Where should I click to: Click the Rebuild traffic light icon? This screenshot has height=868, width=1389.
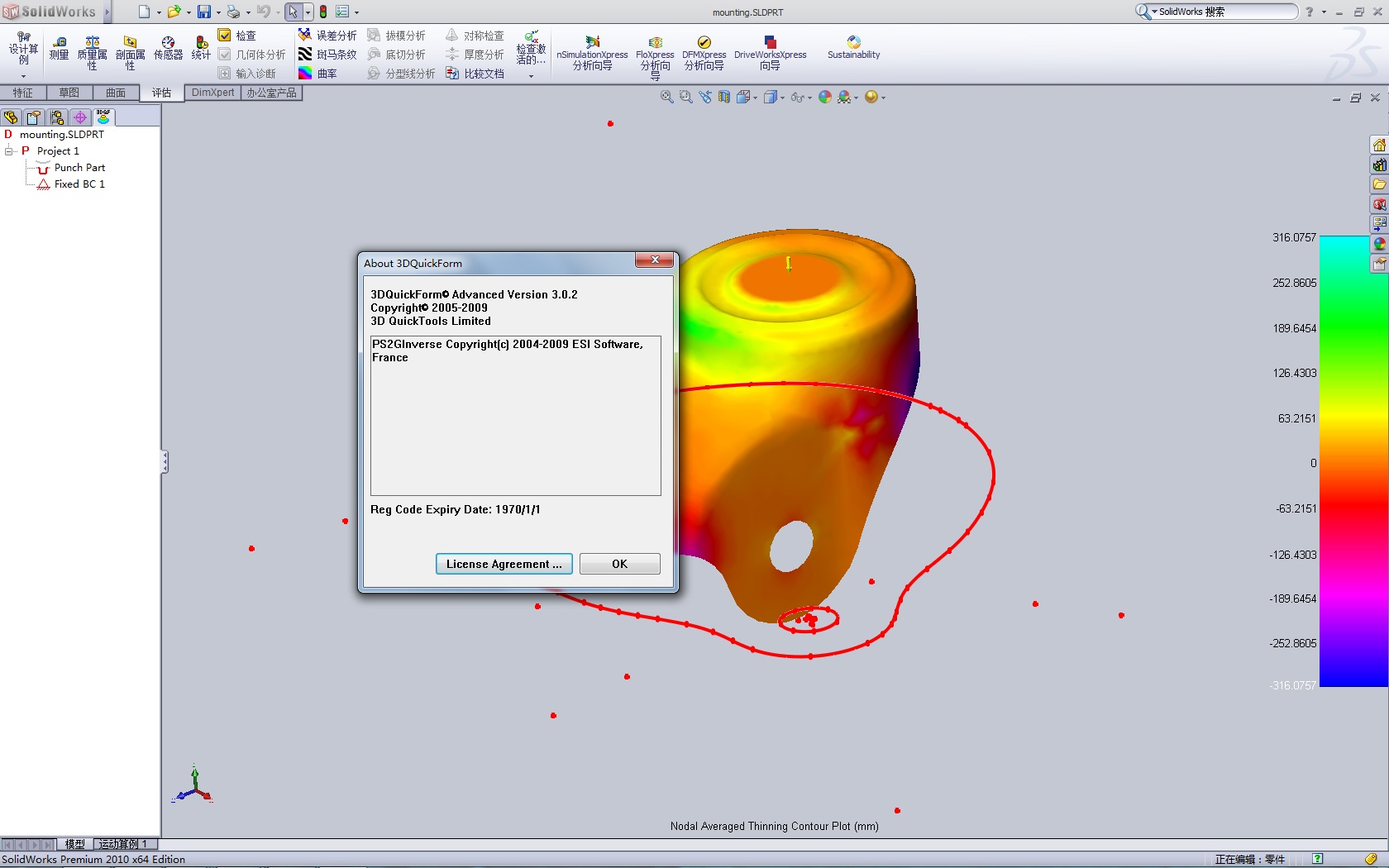(323, 12)
